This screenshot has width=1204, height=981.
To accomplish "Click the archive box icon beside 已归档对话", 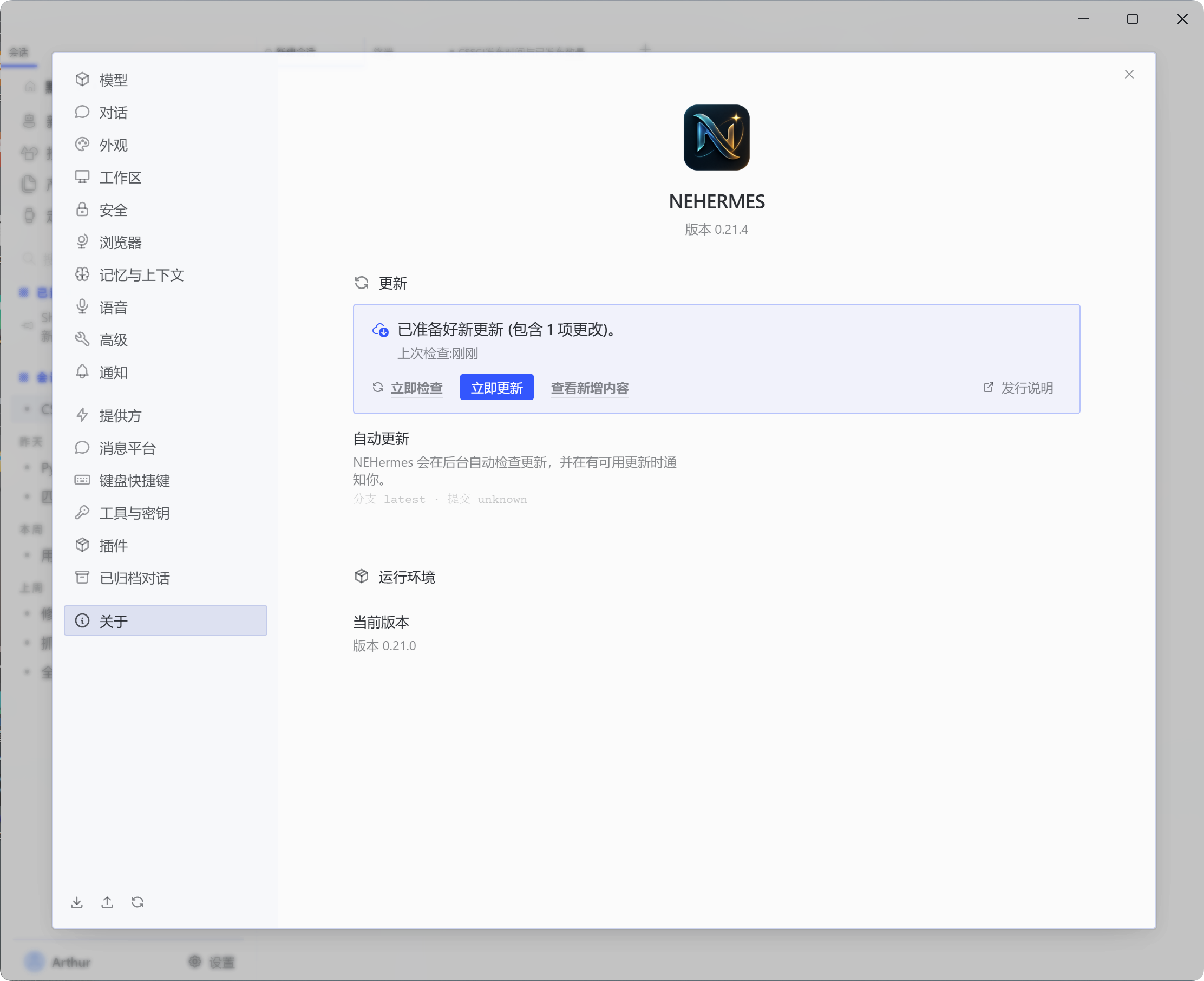I will 82,578.
